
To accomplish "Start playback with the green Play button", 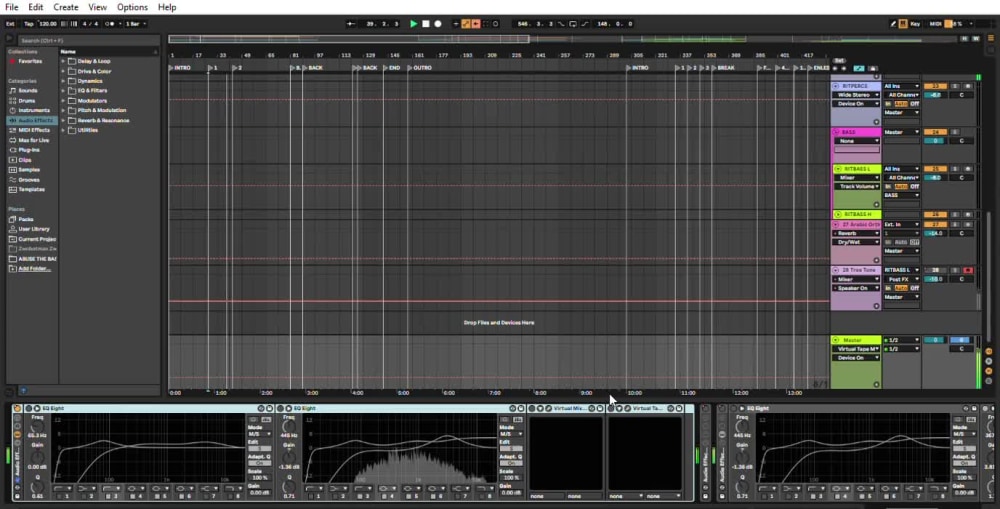I will click(x=413, y=24).
